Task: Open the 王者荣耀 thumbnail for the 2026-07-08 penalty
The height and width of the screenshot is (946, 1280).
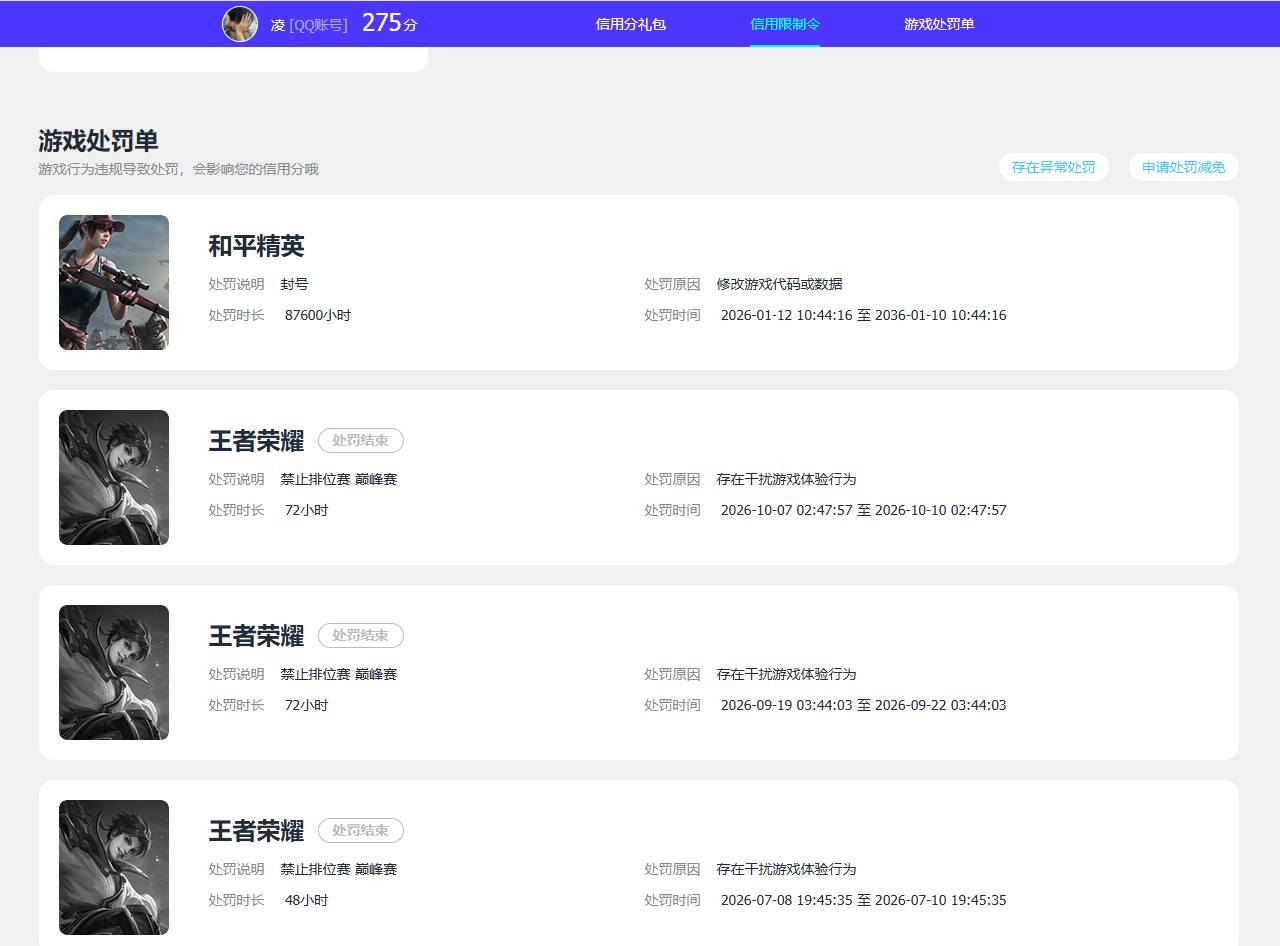Action: [x=114, y=868]
